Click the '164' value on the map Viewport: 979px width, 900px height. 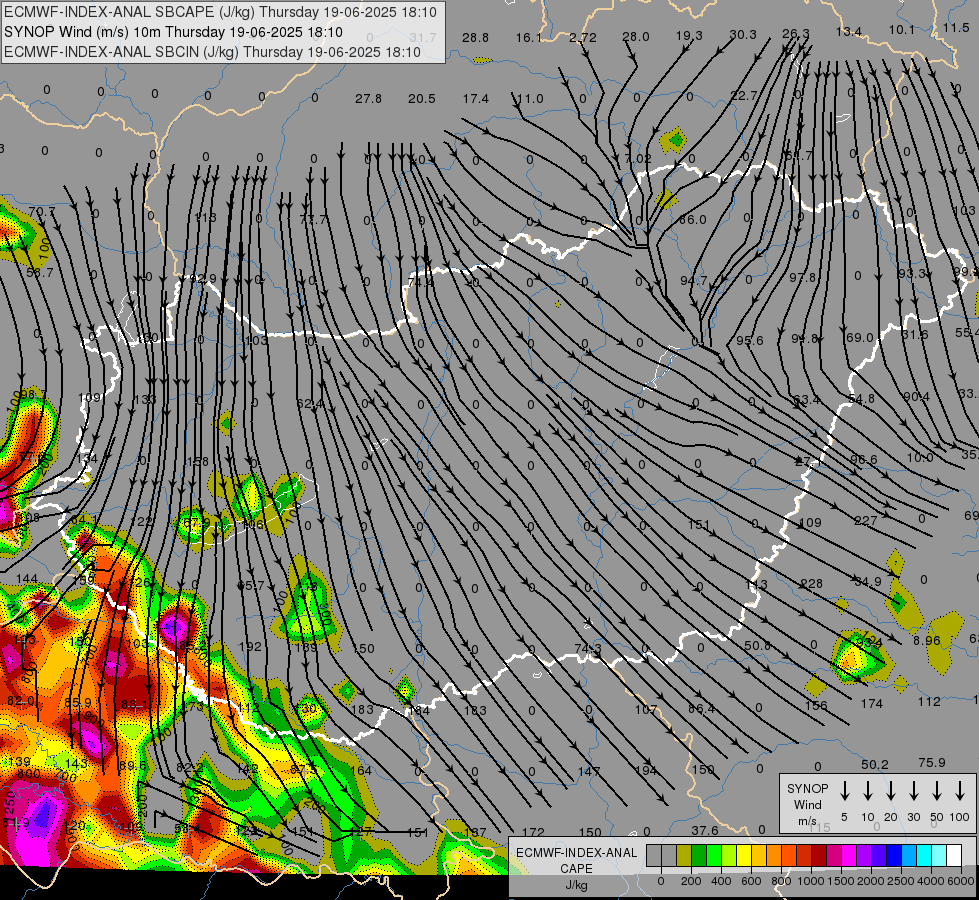point(361,771)
